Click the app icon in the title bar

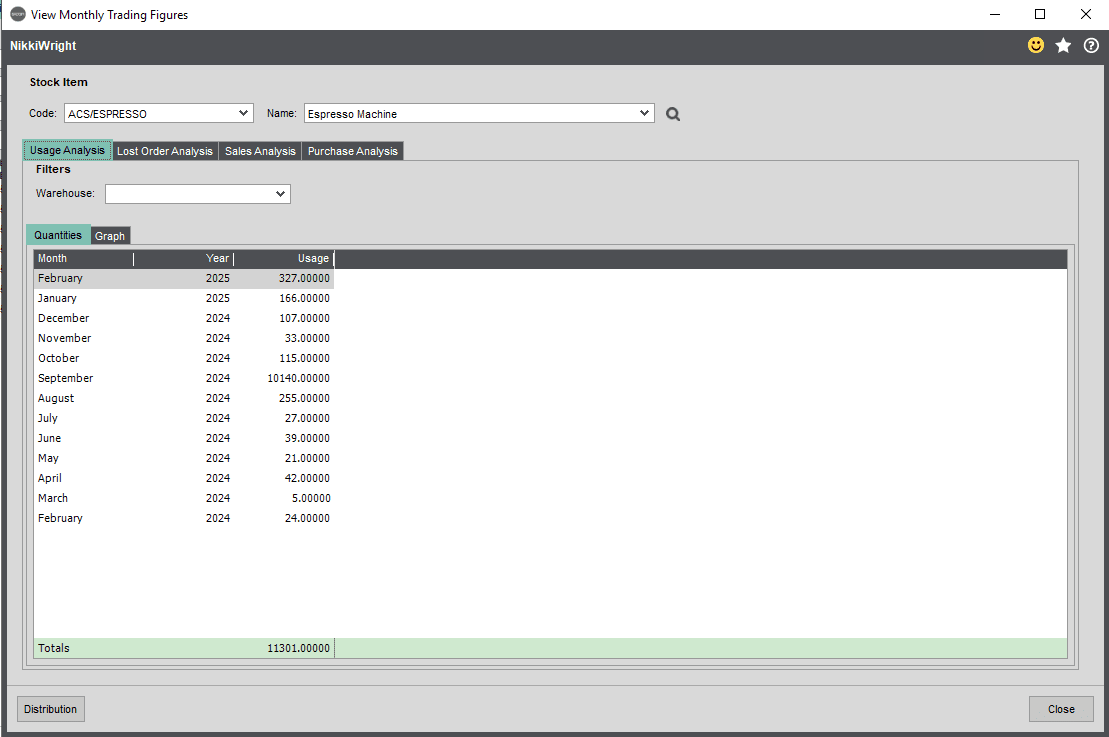click(x=18, y=14)
